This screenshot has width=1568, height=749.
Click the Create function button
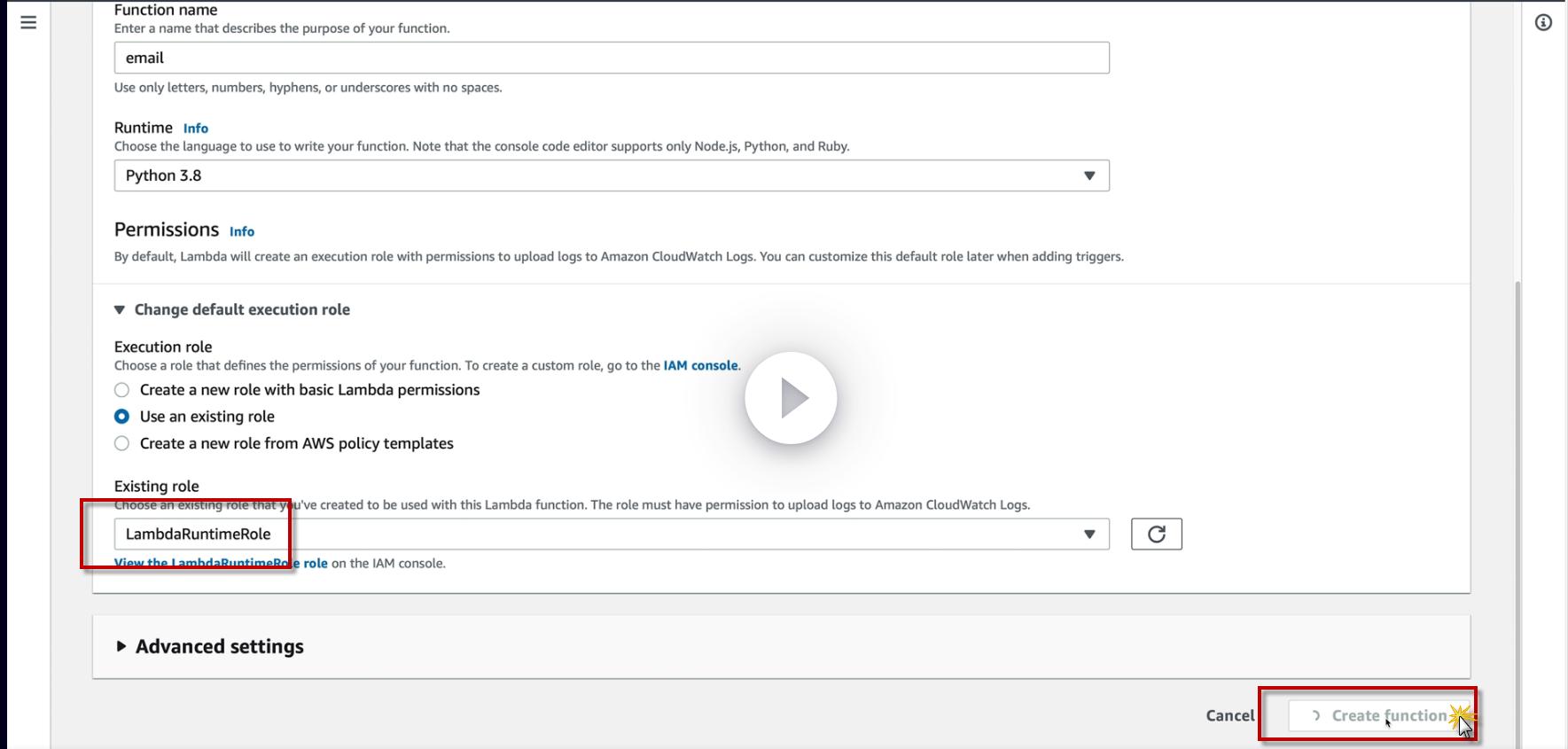[1379, 715]
